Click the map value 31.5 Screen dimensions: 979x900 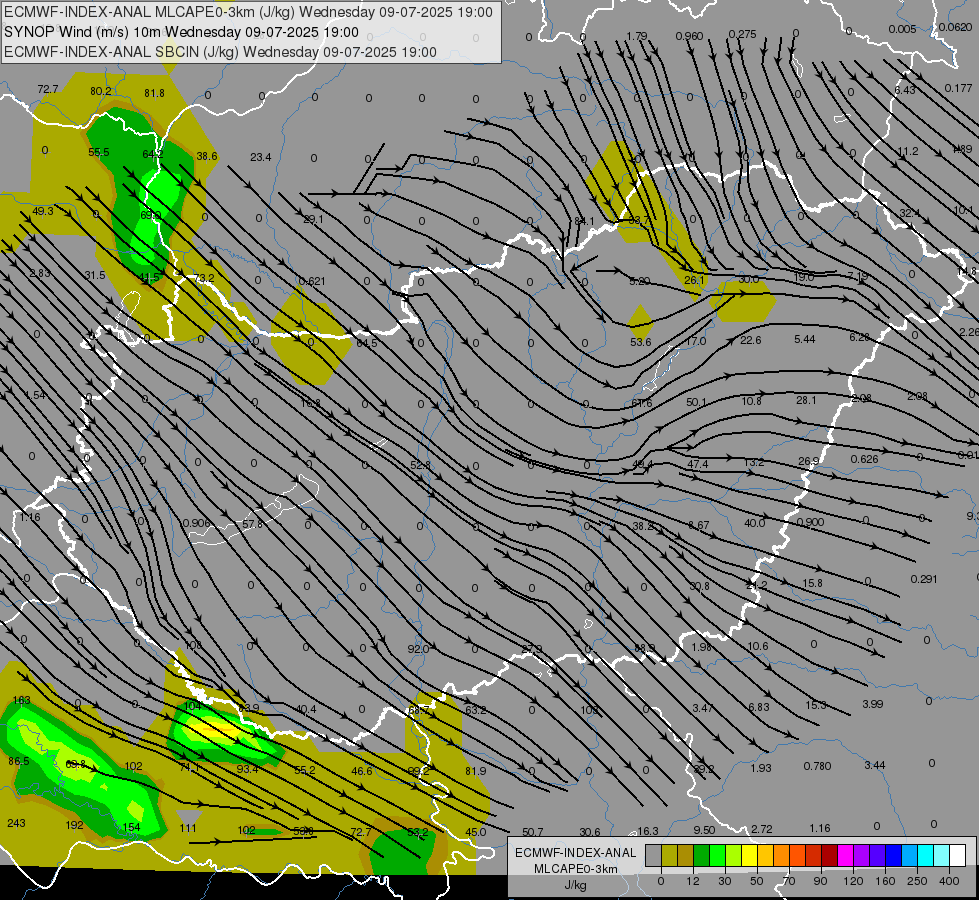coord(95,275)
